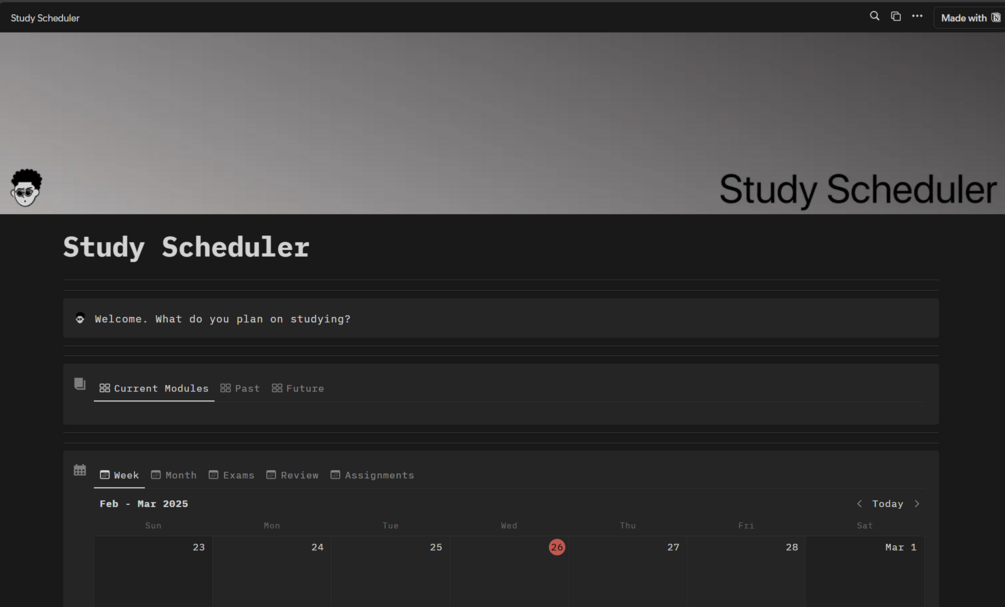Viewport: 1005px width, 607px height.
Task: Advance to next week using right chevron
Action: click(x=917, y=504)
